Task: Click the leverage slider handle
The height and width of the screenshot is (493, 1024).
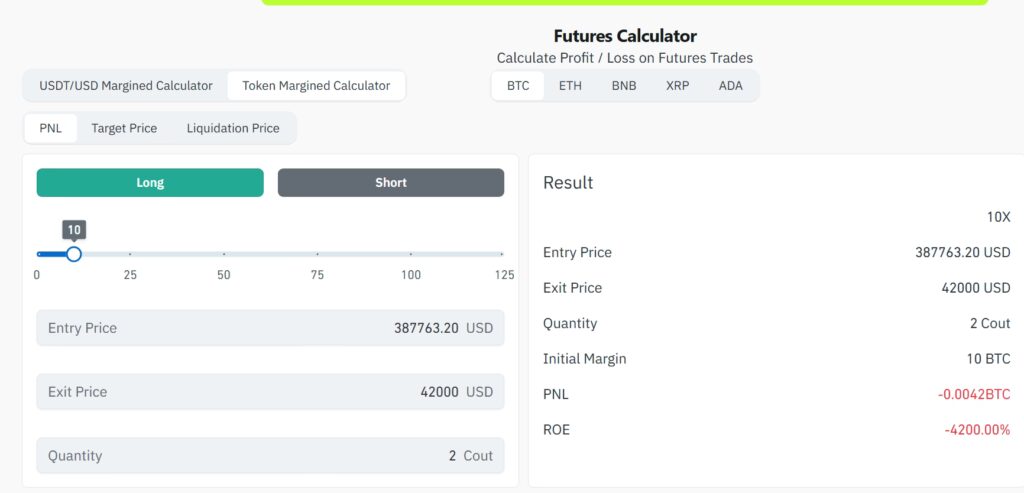Action: point(73,254)
